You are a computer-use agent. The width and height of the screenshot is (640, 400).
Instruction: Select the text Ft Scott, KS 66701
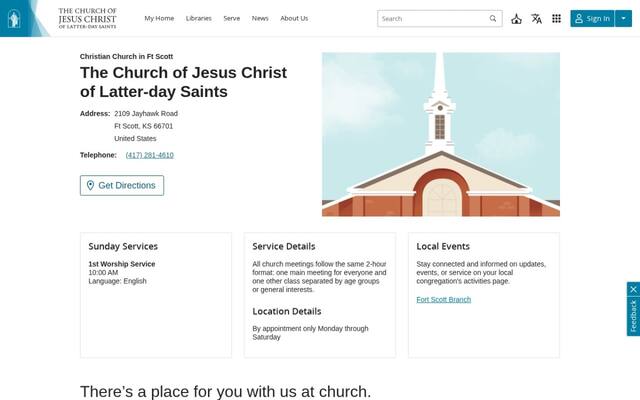(x=144, y=126)
